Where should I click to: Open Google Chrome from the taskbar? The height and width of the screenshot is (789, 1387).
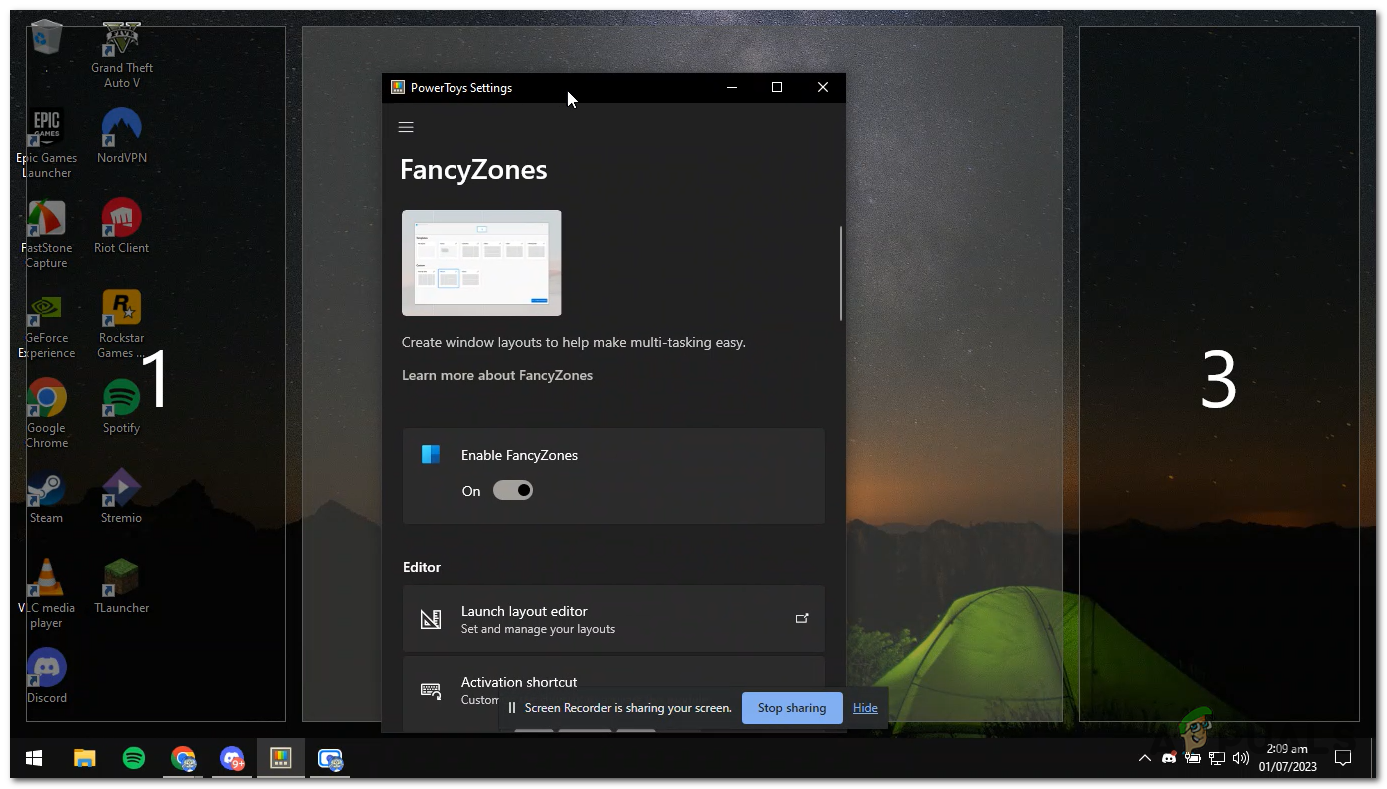point(184,758)
